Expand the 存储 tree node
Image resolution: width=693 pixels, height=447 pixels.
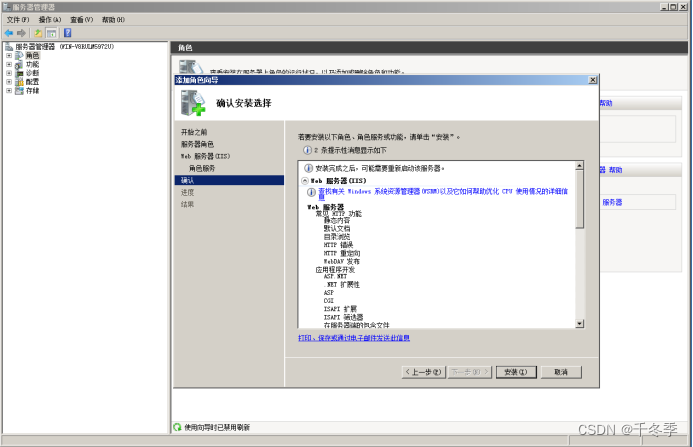(x=9, y=91)
